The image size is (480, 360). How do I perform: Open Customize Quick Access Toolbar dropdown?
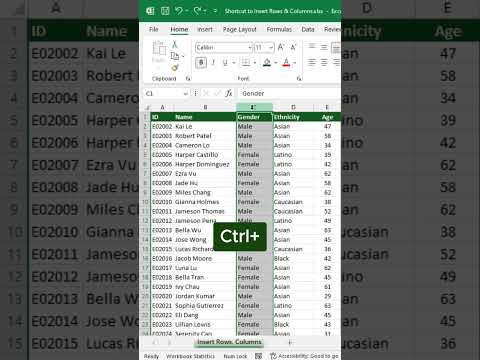[215, 11]
